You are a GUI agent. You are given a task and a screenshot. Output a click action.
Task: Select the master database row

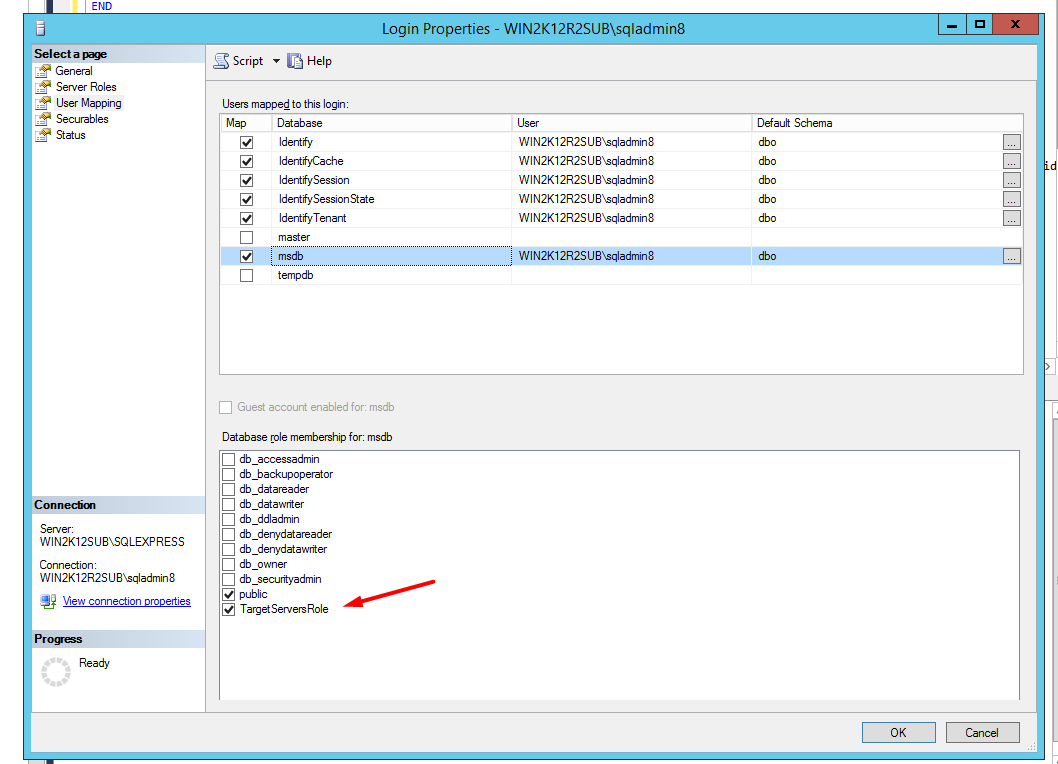(x=621, y=238)
